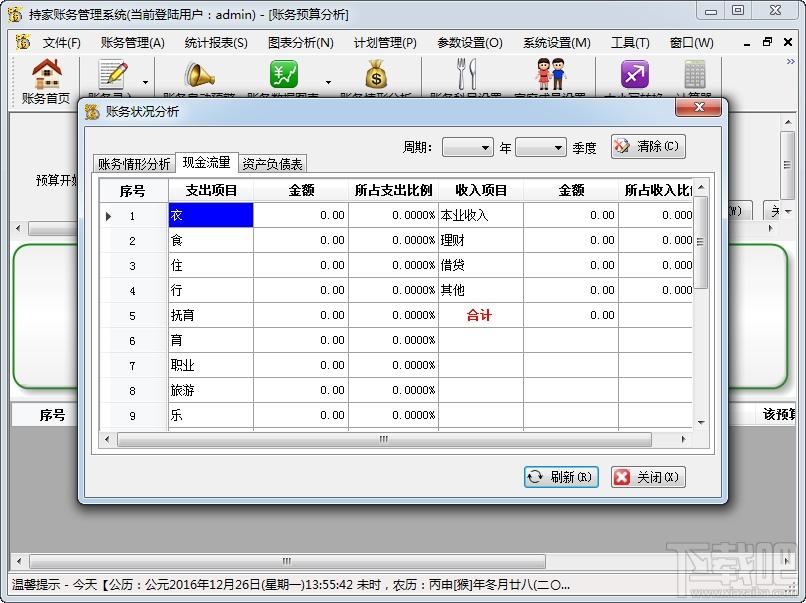Select the 其他 income cell
The width and height of the screenshot is (806, 603).
481,290
